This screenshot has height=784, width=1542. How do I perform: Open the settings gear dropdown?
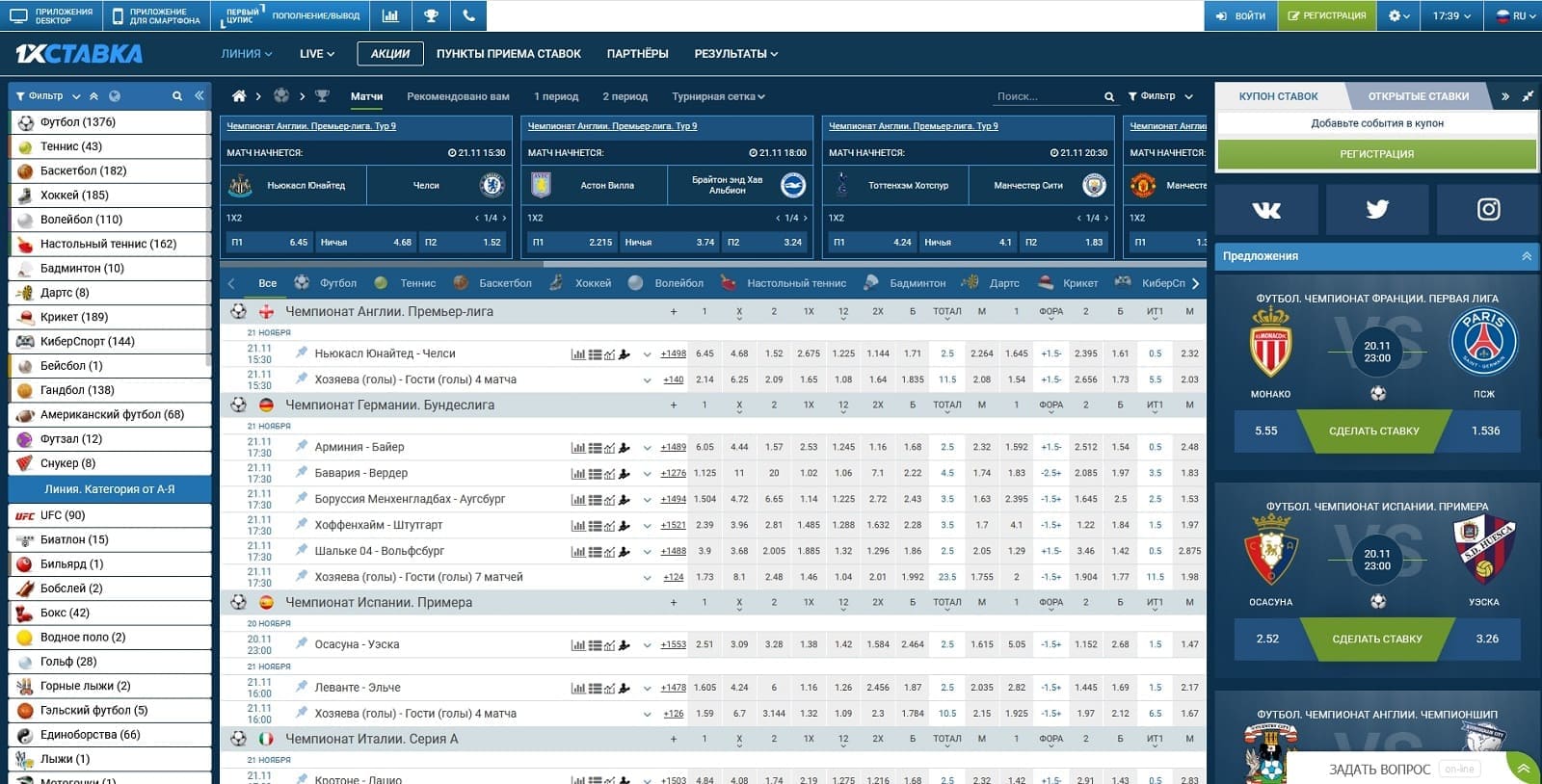(x=1399, y=15)
